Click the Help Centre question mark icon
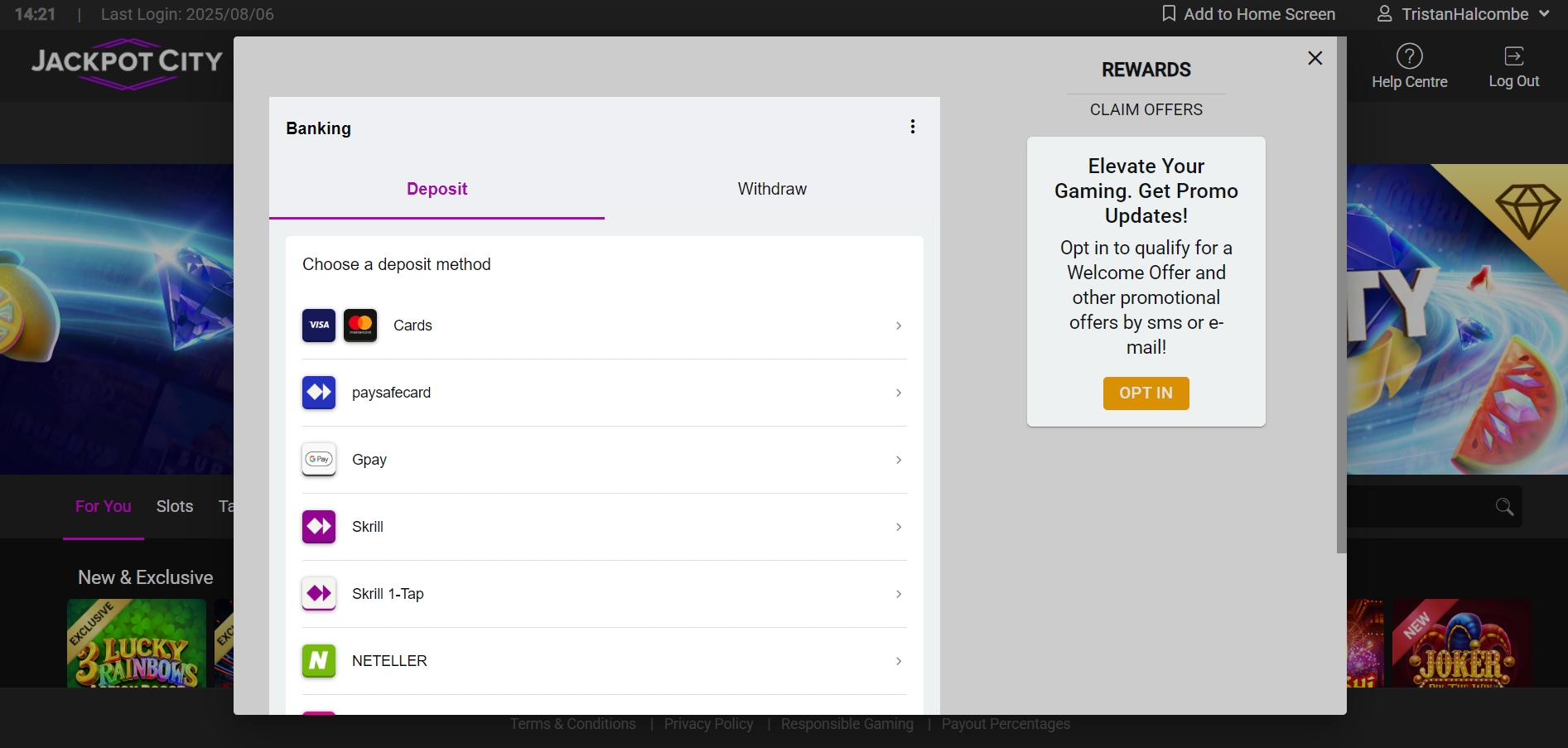Screen dimensions: 1568x748 pos(1410,55)
